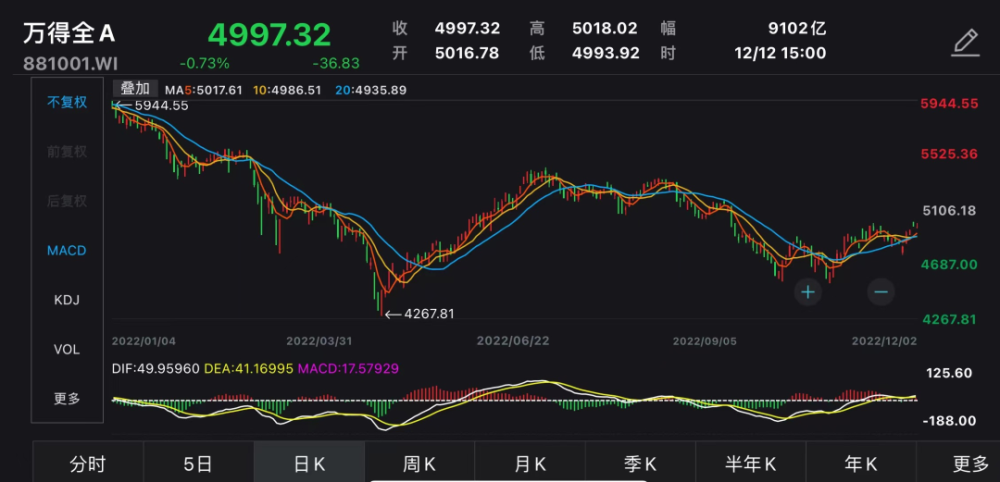
Task: Open the pencil drawing/edit tool
Action: [965, 43]
